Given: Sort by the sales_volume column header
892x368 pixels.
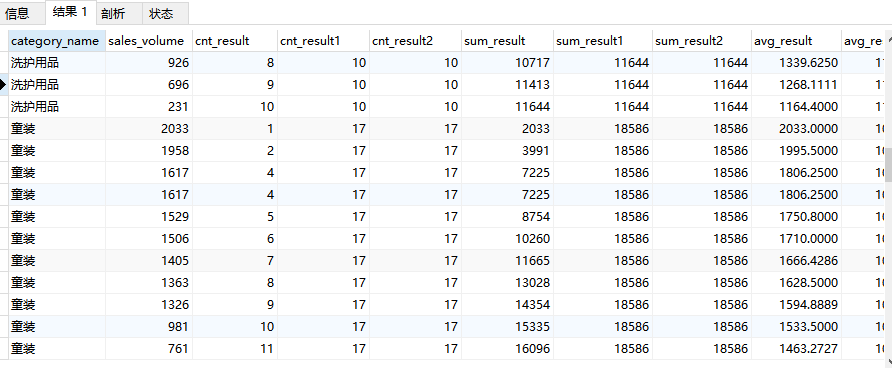Looking at the screenshot, I should click(x=148, y=41).
